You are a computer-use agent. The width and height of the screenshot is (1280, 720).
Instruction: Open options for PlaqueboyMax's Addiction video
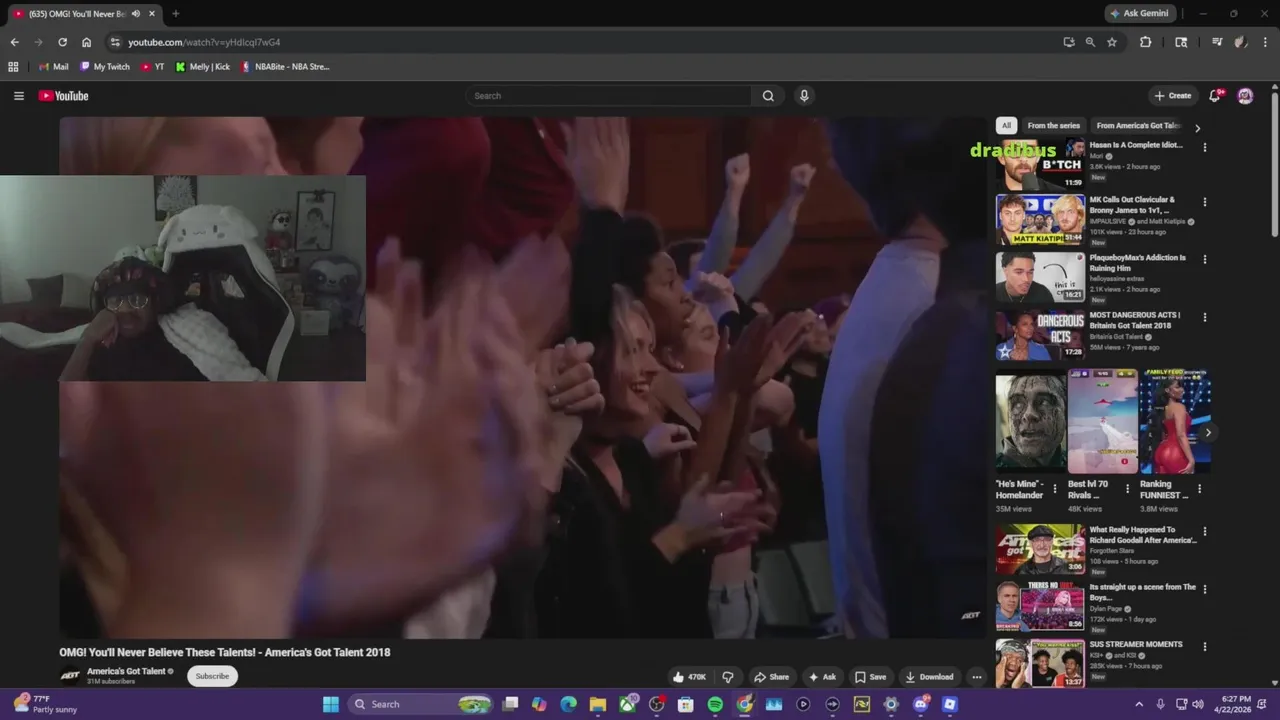pyautogui.click(x=1204, y=259)
